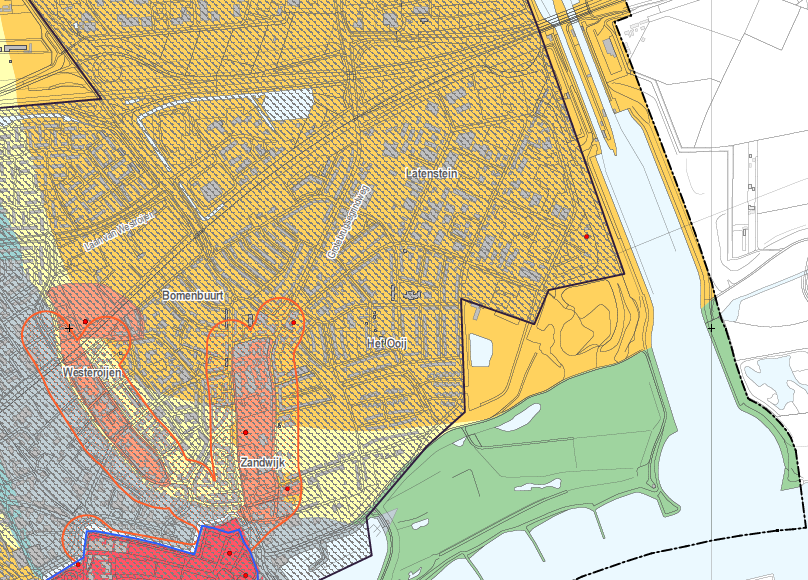This screenshot has height=580, width=808.
Task: Click the Het Ooij area label
Action: pyautogui.click(x=389, y=343)
